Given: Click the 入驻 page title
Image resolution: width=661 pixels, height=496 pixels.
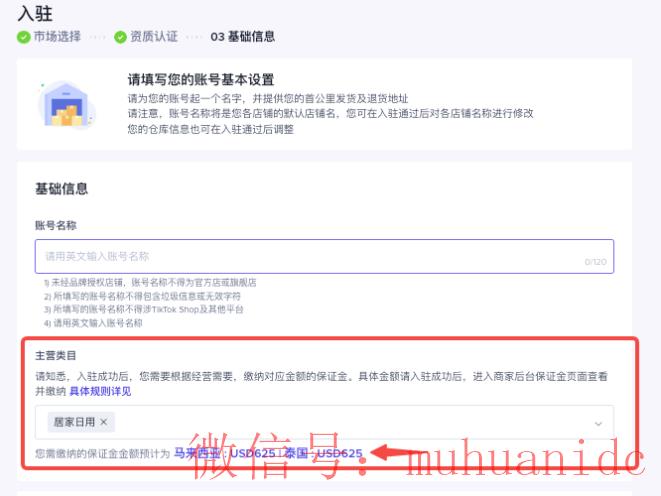Looking at the screenshot, I should point(35,13).
